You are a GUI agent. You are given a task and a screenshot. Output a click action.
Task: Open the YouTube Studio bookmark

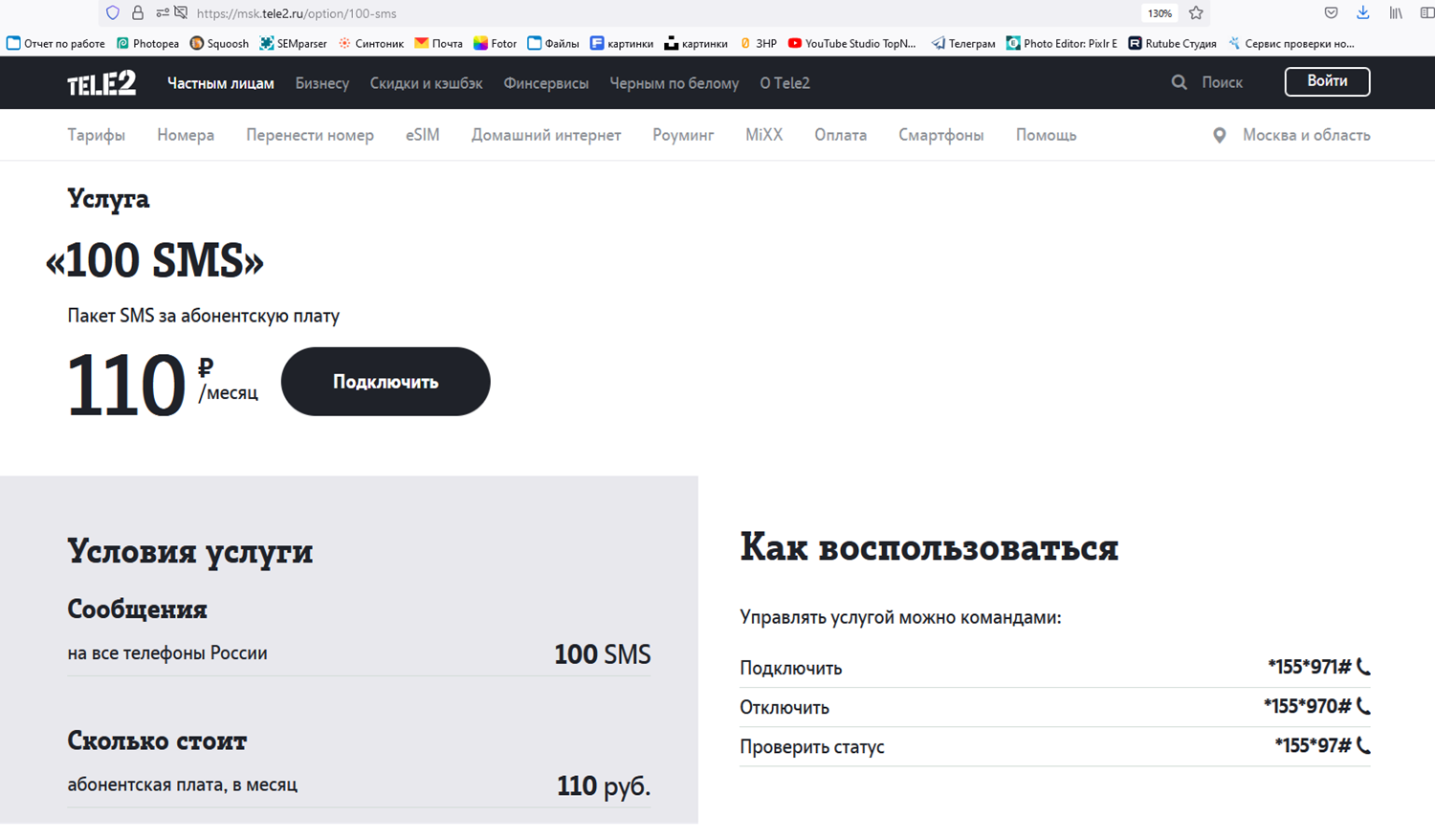pyautogui.click(x=851, y=43)
